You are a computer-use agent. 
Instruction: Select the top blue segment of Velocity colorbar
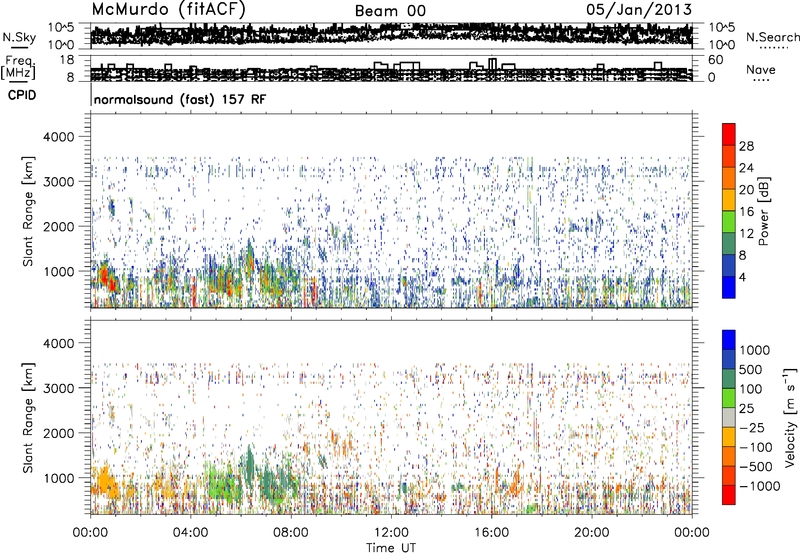pyautogui.click(x=729, y=340)
